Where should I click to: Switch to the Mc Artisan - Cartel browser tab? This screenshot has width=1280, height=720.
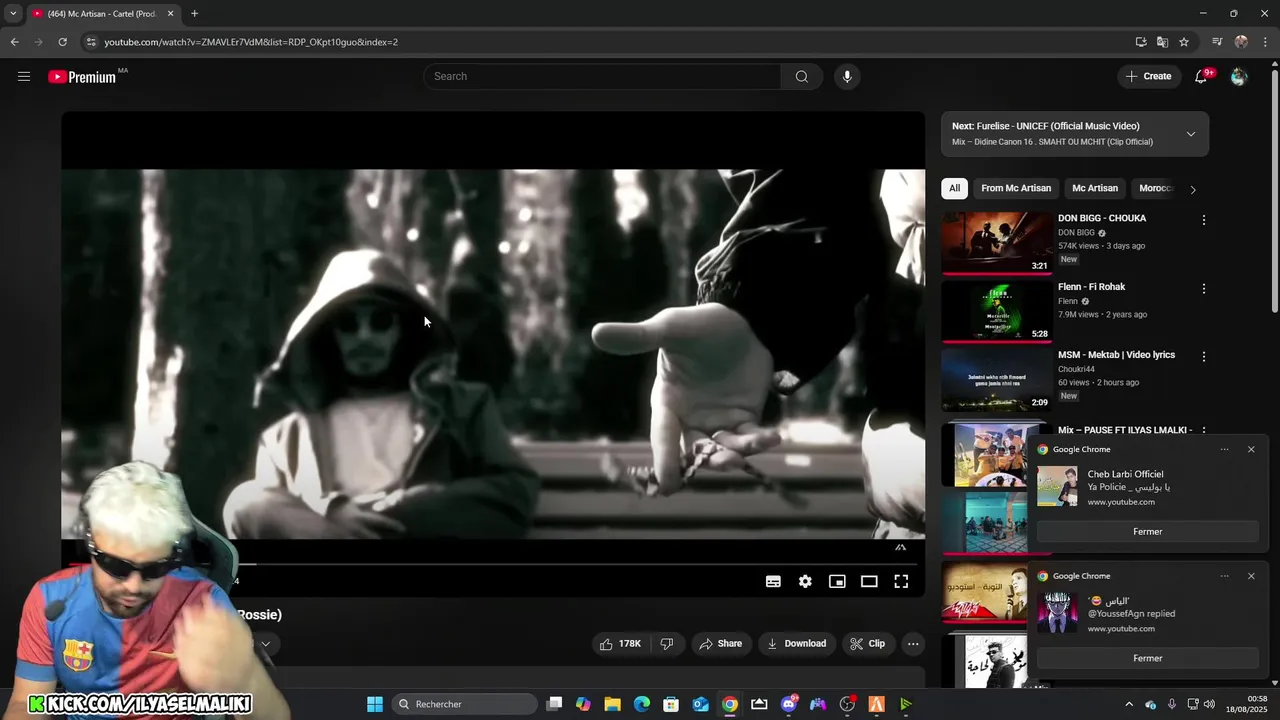pos(100,14)
